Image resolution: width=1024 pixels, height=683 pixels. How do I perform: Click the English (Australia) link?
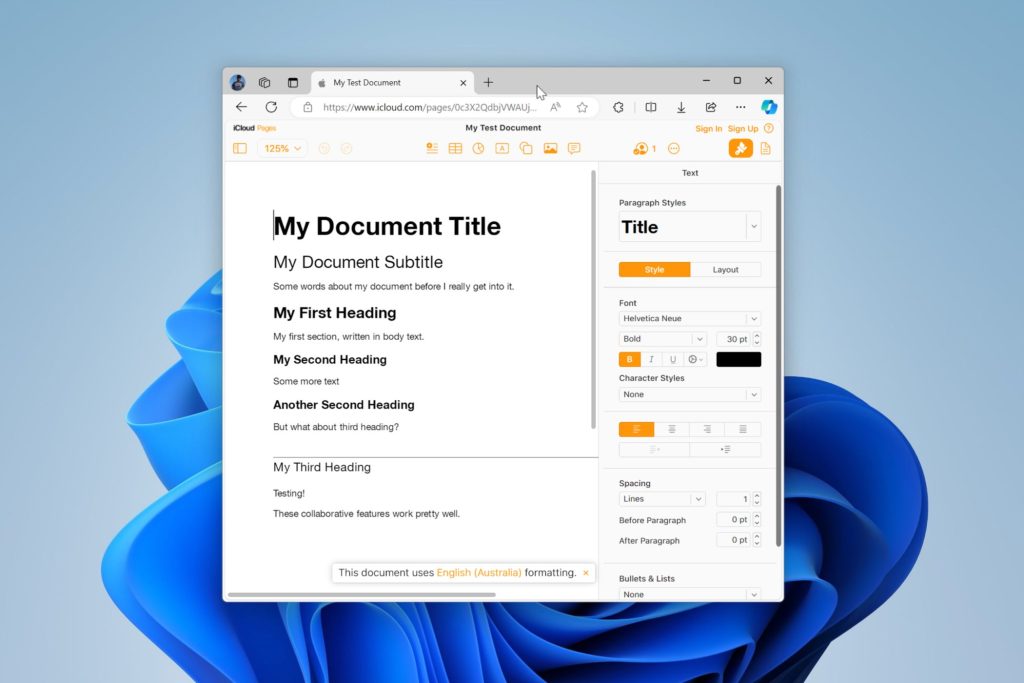click(x=479, y=573)
